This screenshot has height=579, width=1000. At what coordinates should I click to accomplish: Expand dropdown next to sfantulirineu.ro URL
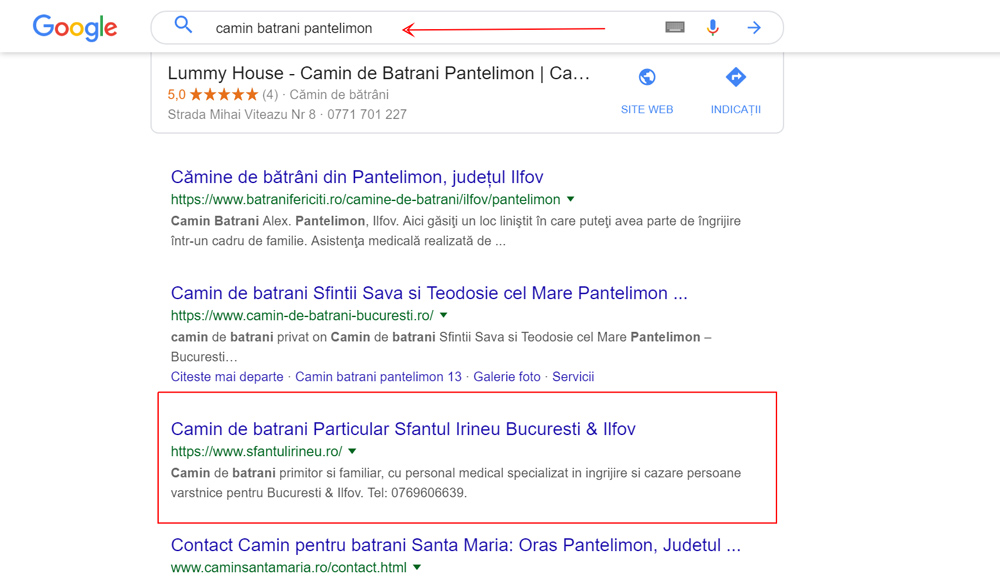352,451
